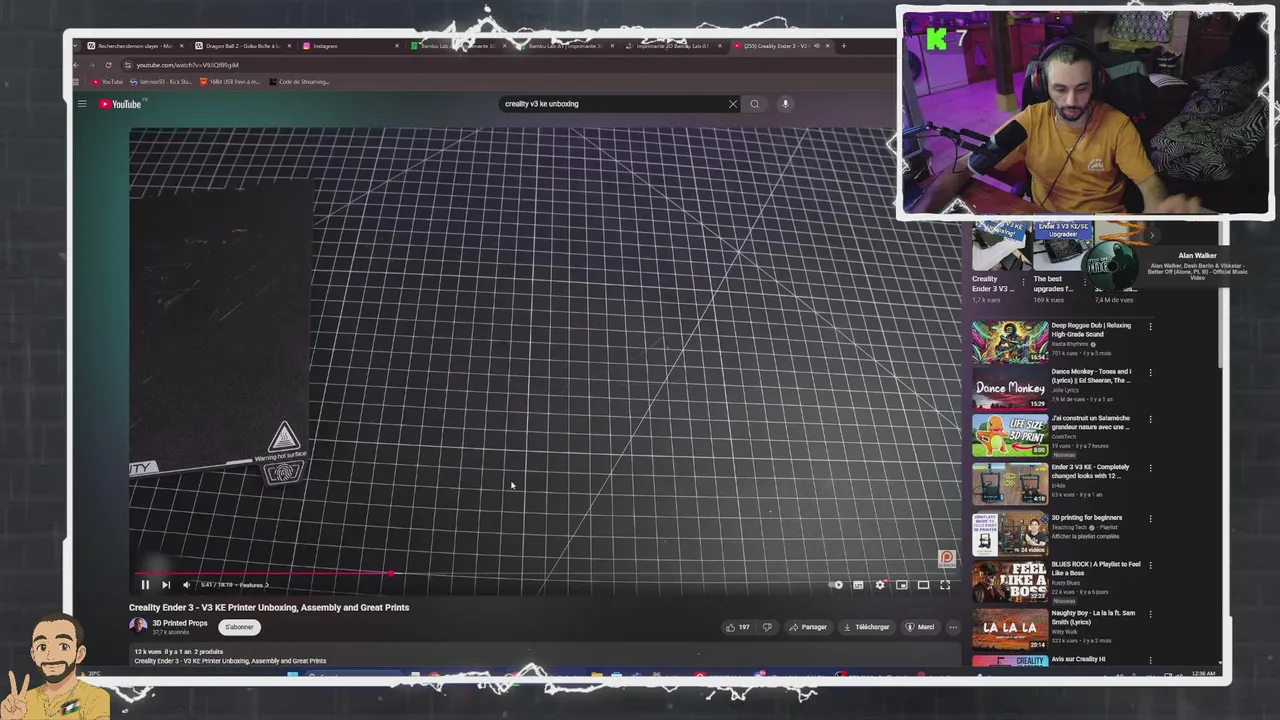Viewport: 1280px width, 720px height.
Task: Open player settings gear
Action: (x=880, y=585)
